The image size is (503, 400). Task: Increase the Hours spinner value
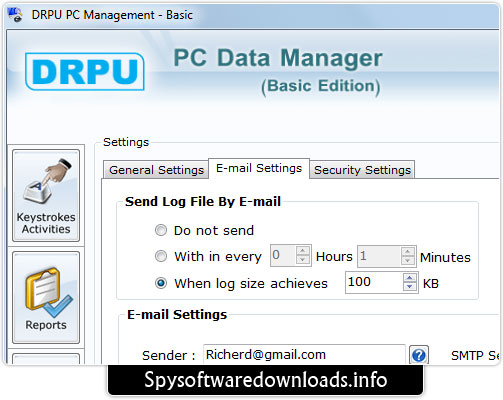coord(303,251)
